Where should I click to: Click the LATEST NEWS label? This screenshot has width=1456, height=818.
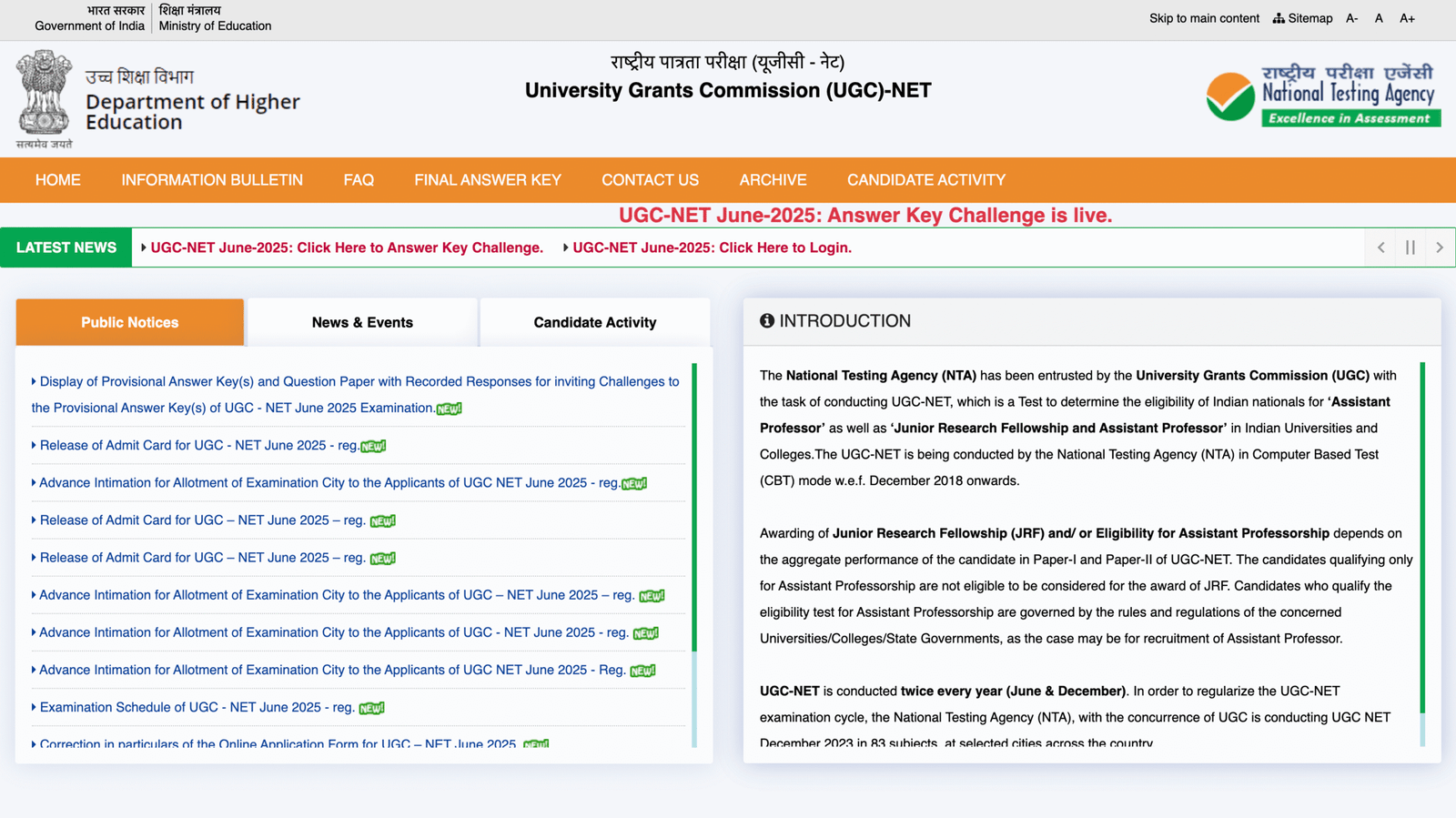pyautogui.click(x=66, y=247)
